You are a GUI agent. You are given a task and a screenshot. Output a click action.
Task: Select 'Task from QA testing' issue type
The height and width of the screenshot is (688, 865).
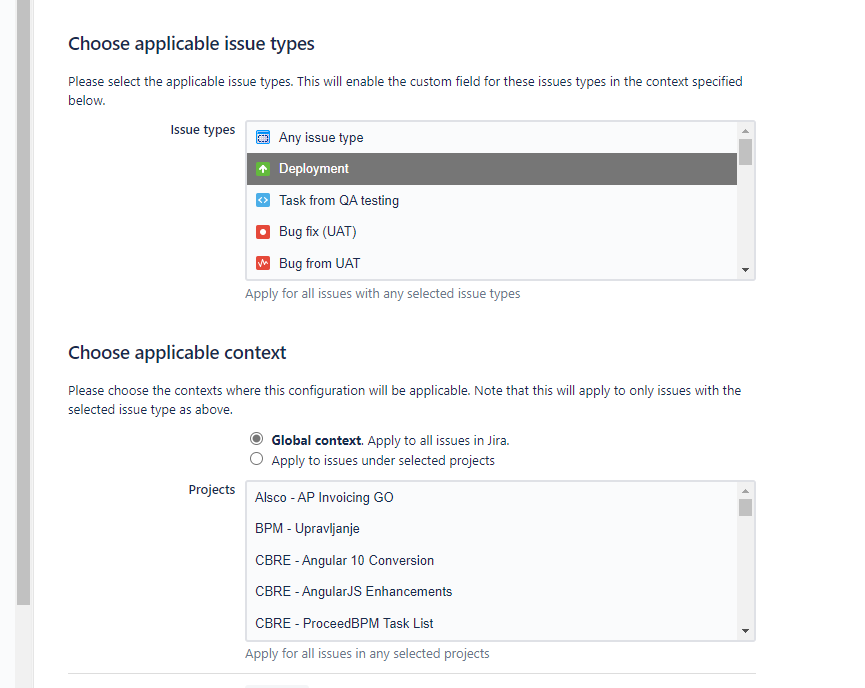point(492,200)
